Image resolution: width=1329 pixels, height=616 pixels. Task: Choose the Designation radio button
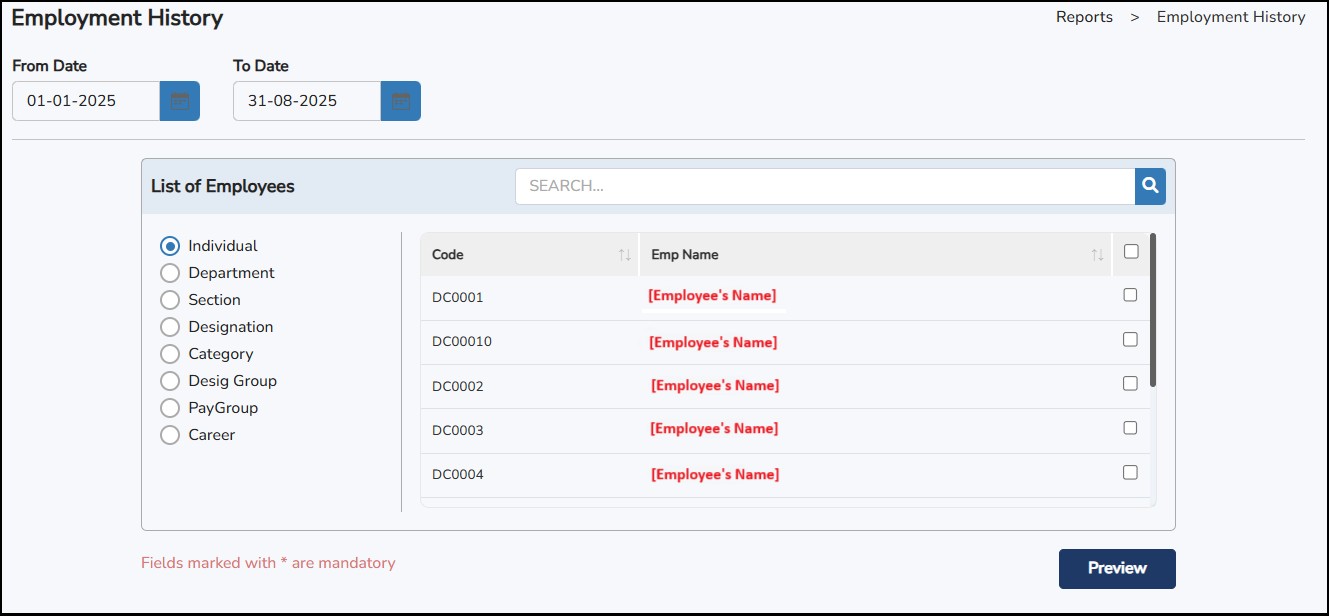click(x=170, y=327)
